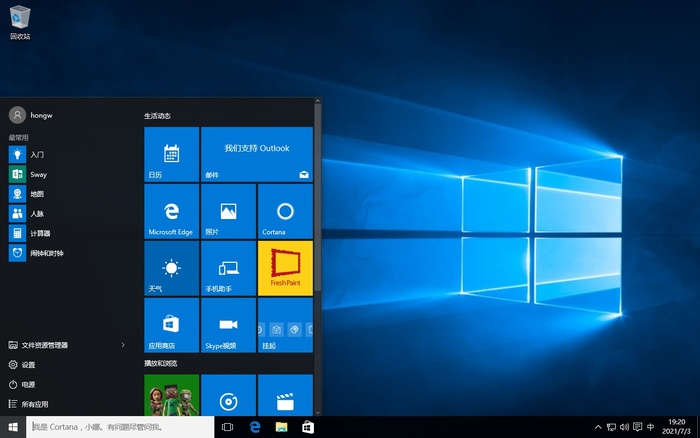Open the 手机助手 Phone Companion tile
Screen dimensions: 700x438
tap(228, 268)
